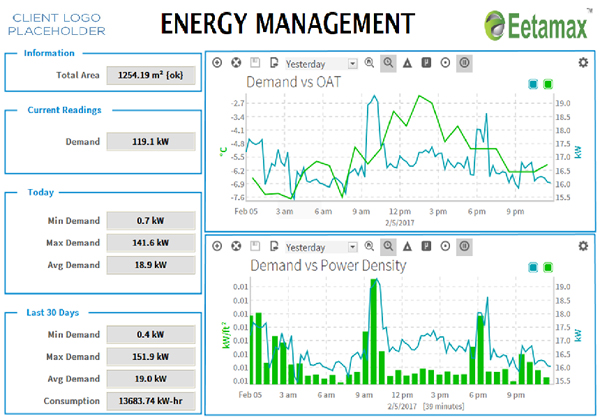Click the triangle delta icon on Demand vs Power Density
Screen dimensions: 600x420
coord(407,246)
